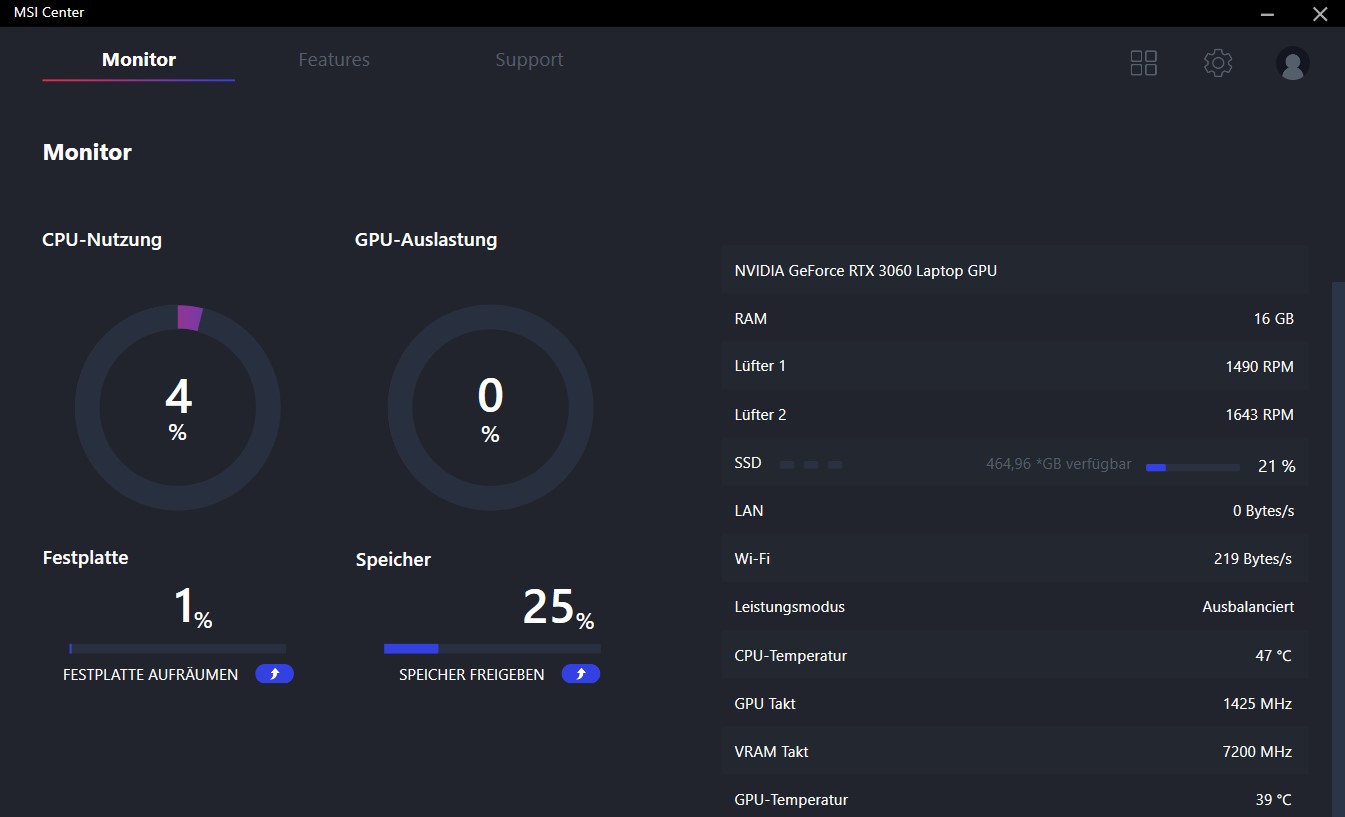The width and height of the screenshot is (1345, 817).
Task: Click the 1% disk value
Action: pos(193,607)
